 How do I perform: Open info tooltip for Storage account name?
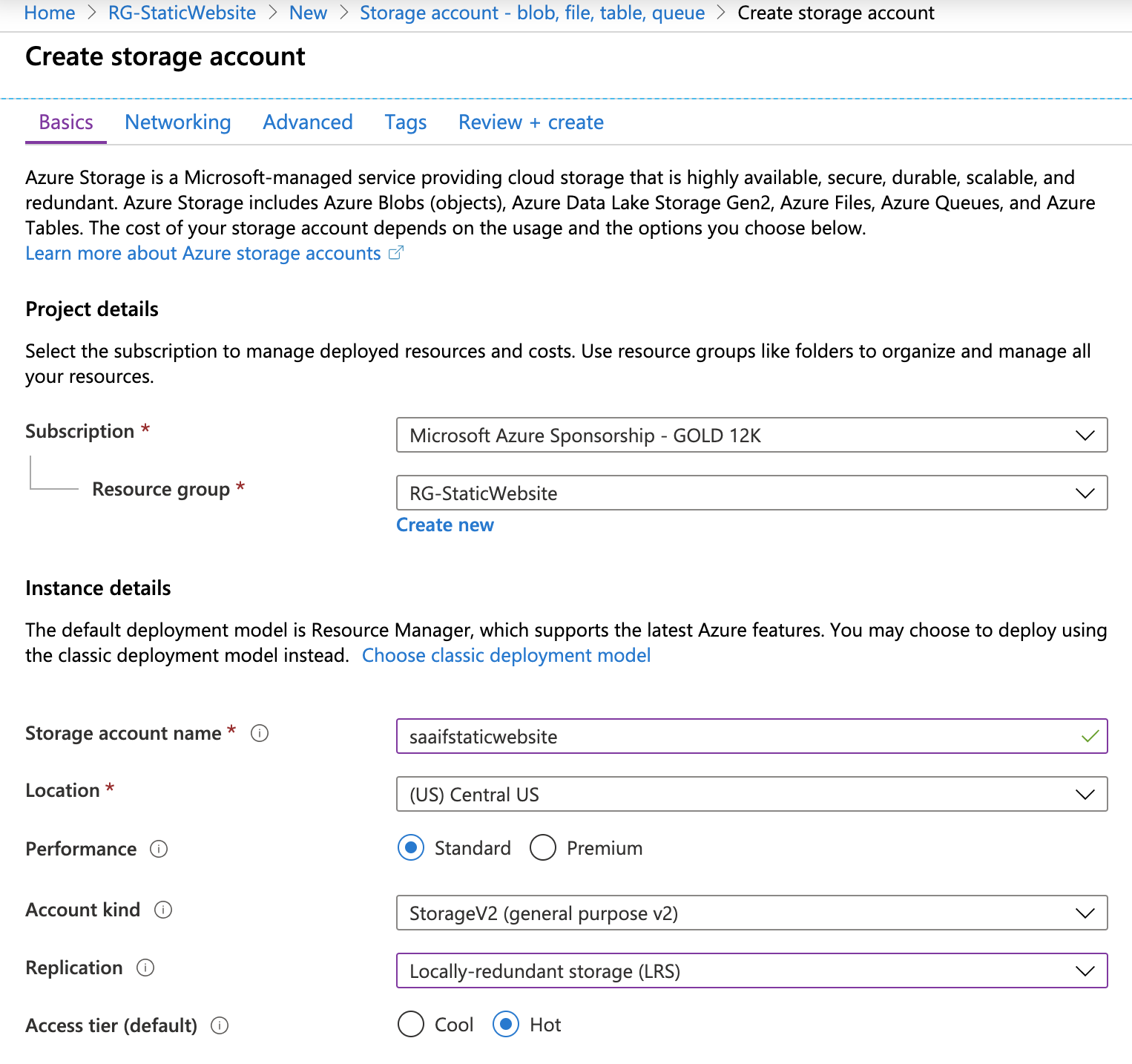260,733
